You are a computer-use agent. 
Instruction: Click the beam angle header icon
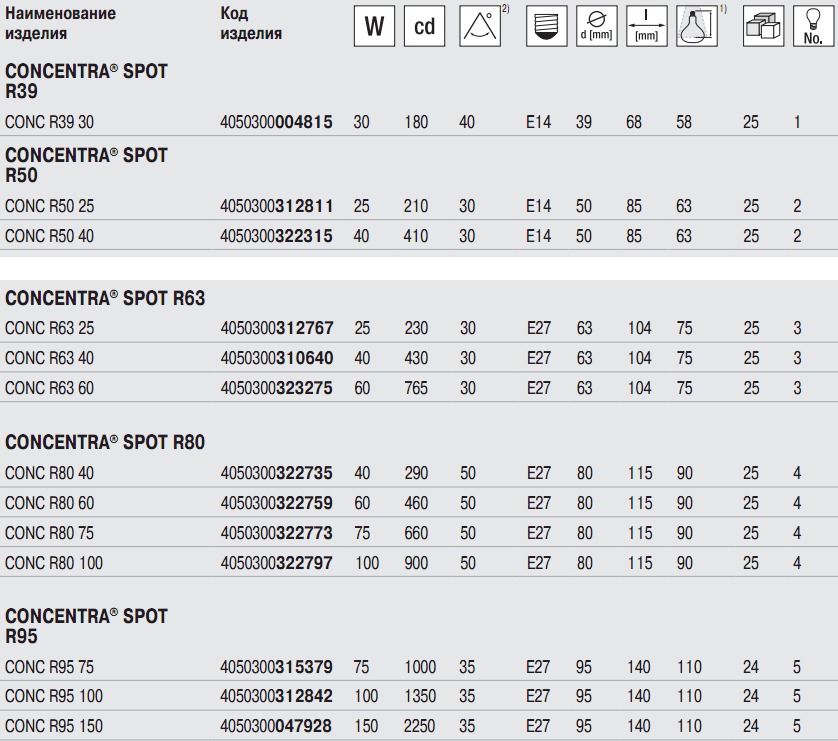(480, 26)
